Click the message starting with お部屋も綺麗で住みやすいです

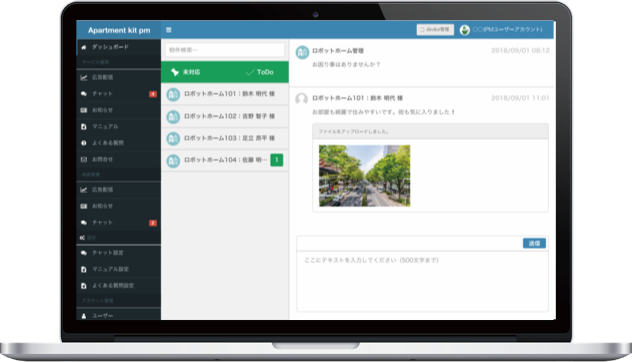point(383,112)
